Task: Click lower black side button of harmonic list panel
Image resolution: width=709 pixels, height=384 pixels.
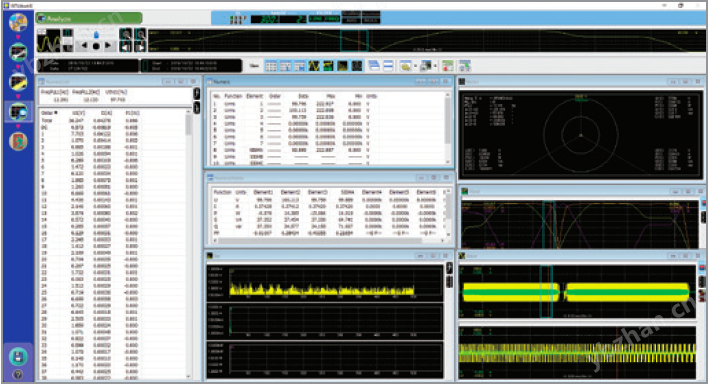Action: [197, 108]
